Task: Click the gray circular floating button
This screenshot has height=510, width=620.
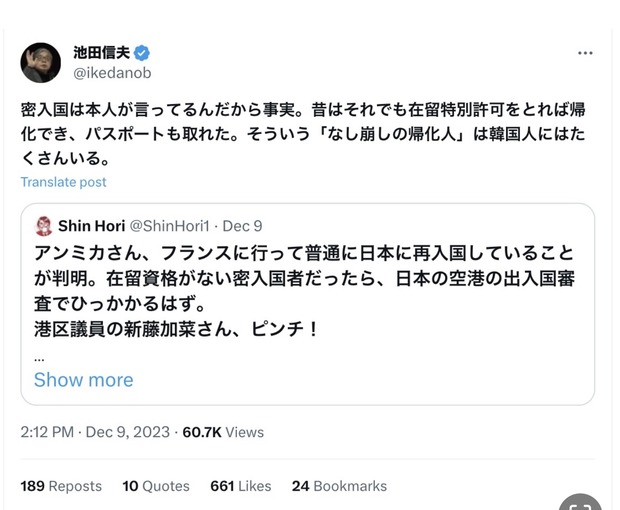Action: click(x=580, y=502)
